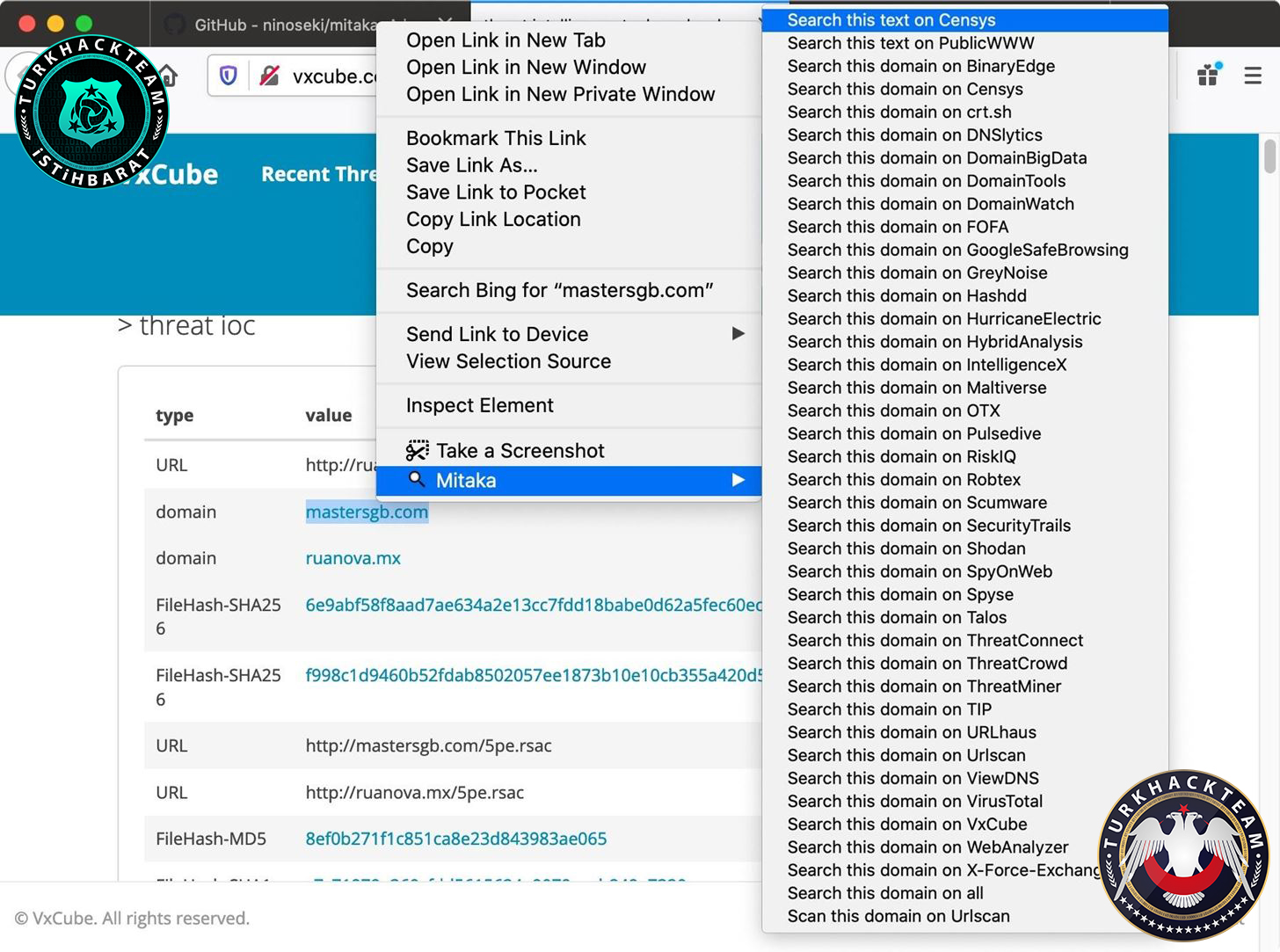Click the blocked-content slashed icon in address bar
Viewport: 1280px width, 952px height.
point(270,76)
